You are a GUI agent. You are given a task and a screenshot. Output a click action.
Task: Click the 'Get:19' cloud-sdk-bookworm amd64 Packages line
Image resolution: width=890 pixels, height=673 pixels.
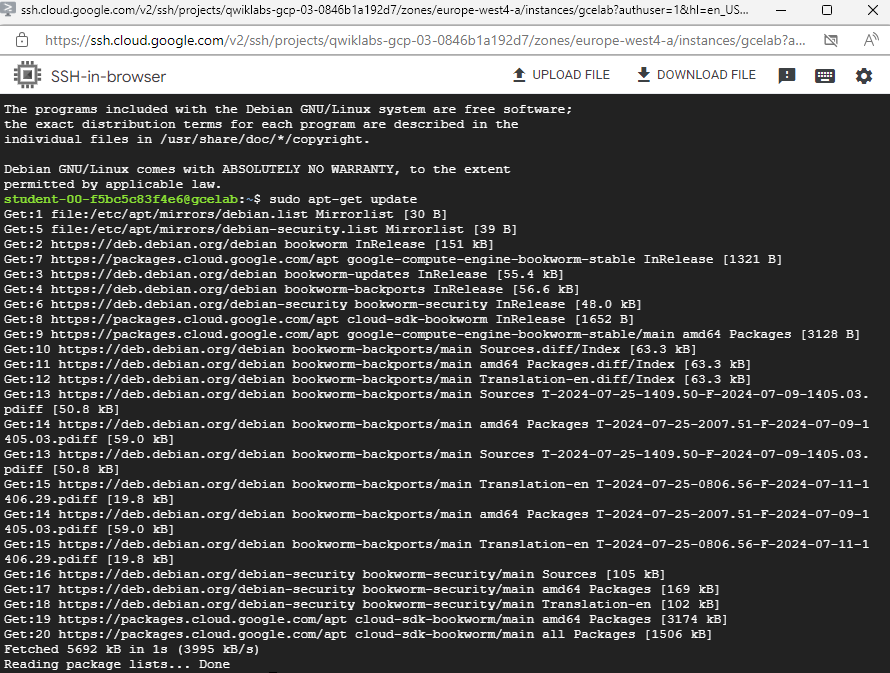366,619
